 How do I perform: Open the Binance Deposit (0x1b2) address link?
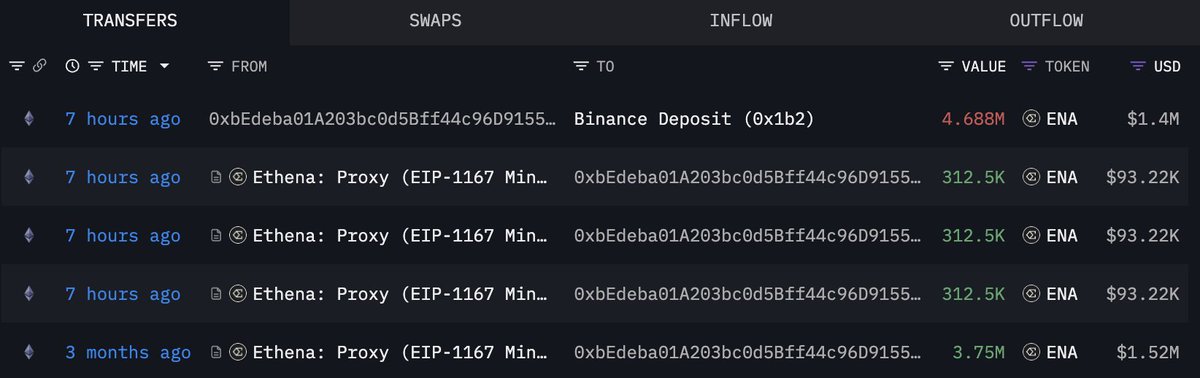694,119
